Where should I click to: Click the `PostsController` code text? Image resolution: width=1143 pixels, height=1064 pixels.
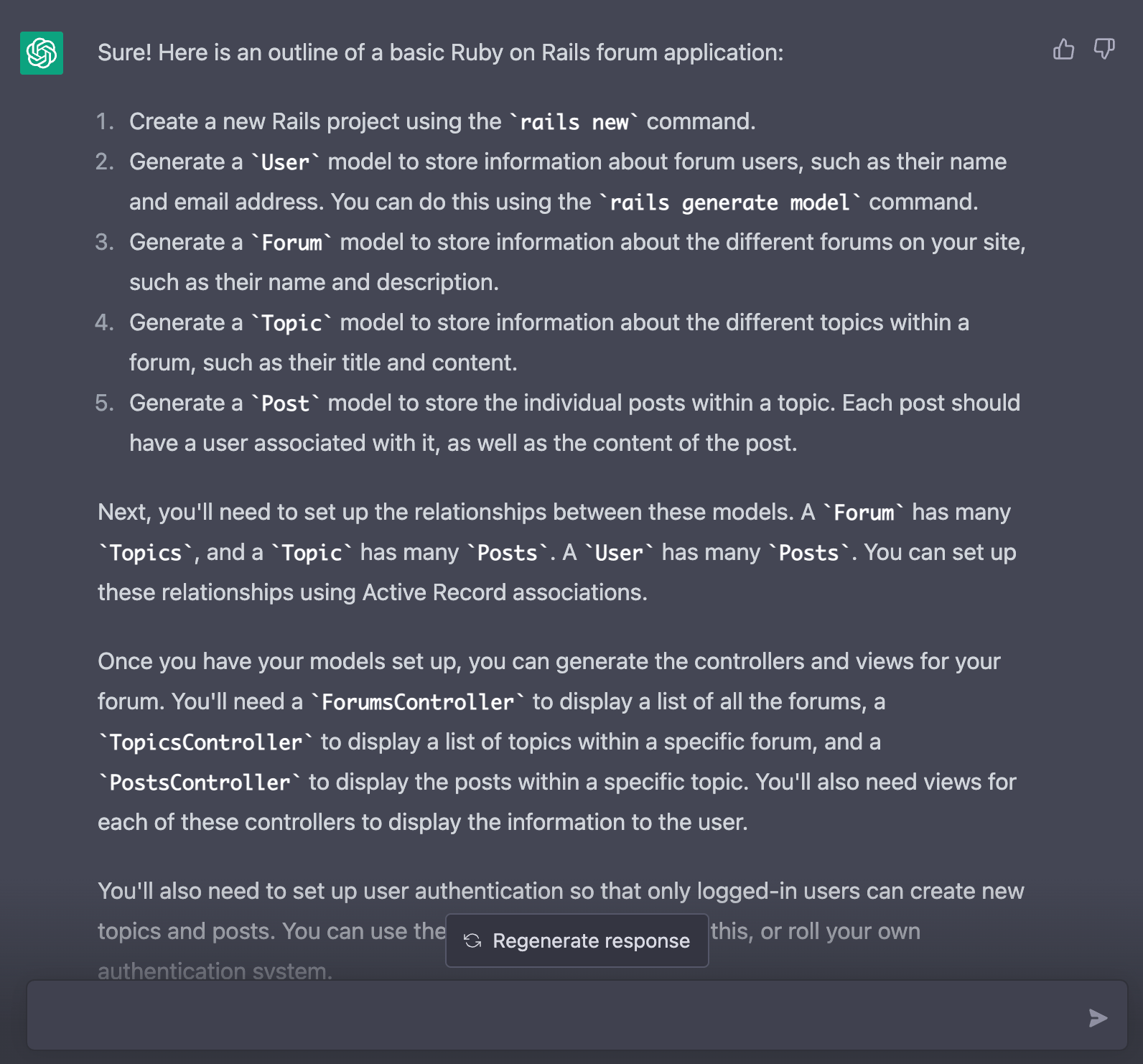(200, 783)
